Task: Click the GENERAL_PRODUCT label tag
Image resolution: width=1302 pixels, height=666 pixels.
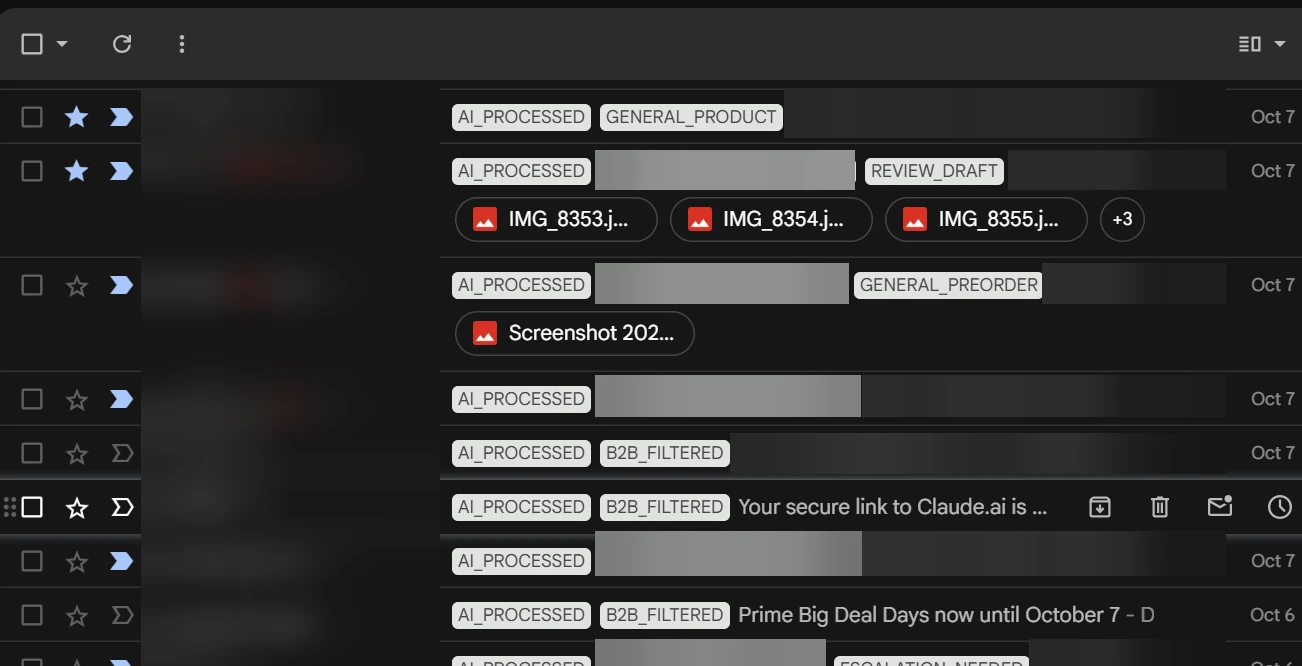Action: pos(691,117)
